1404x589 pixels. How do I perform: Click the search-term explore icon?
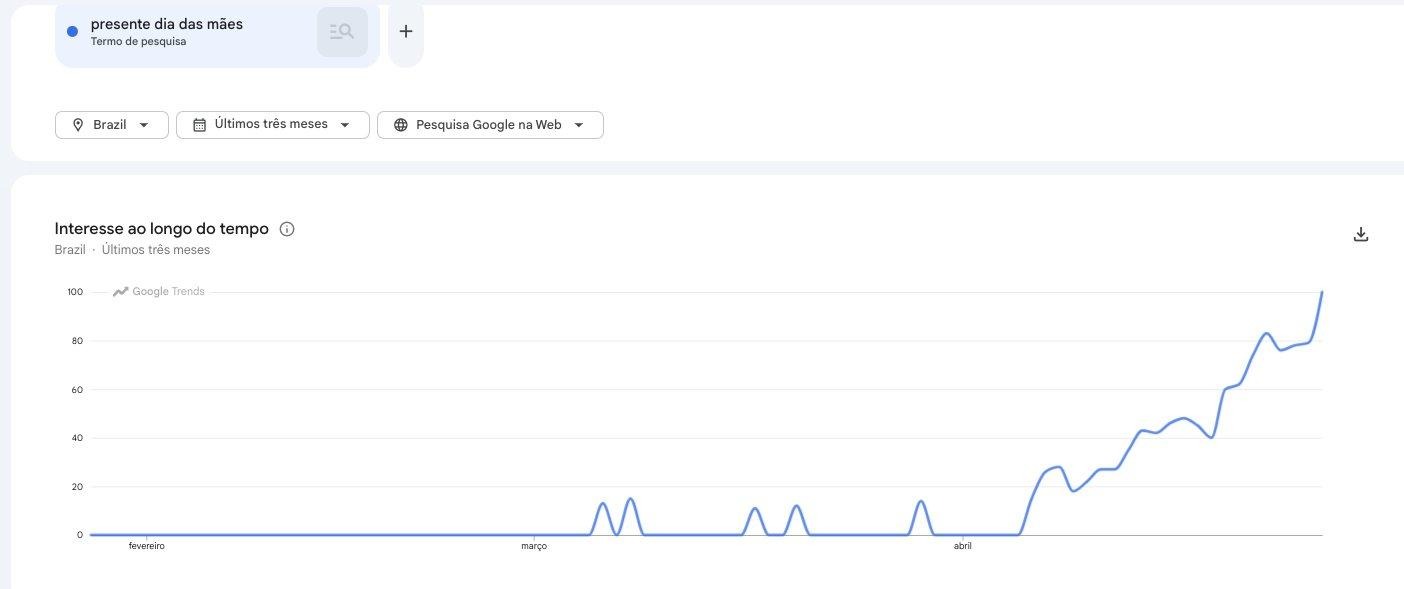[342, 32]
